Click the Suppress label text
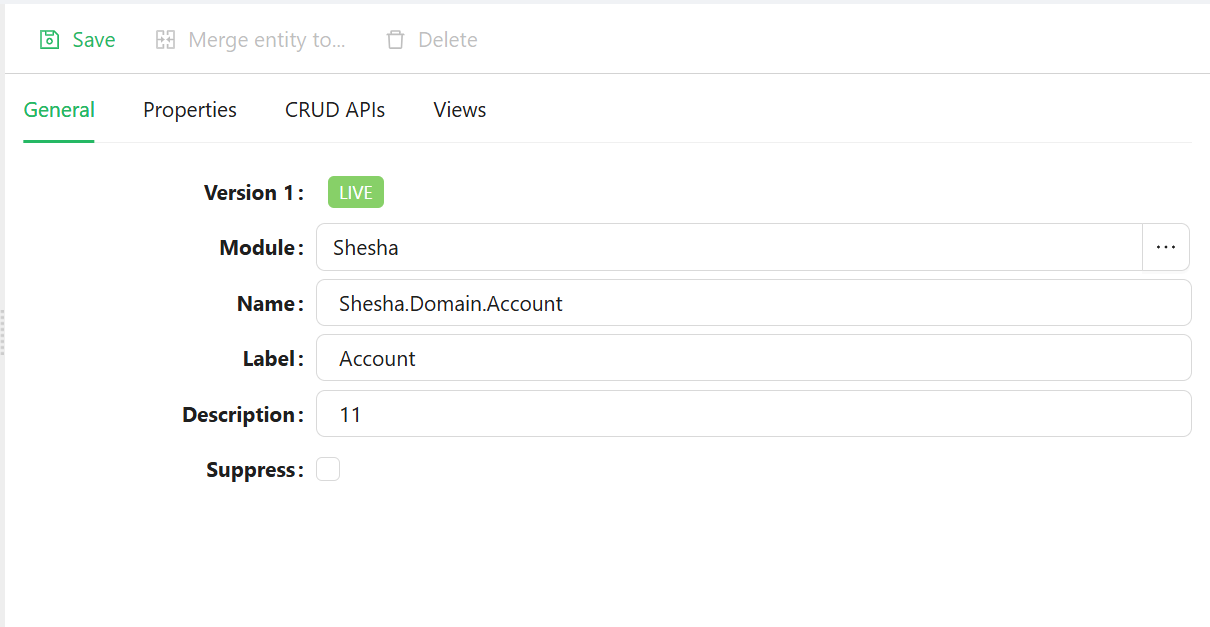 (x=255, y=470)
